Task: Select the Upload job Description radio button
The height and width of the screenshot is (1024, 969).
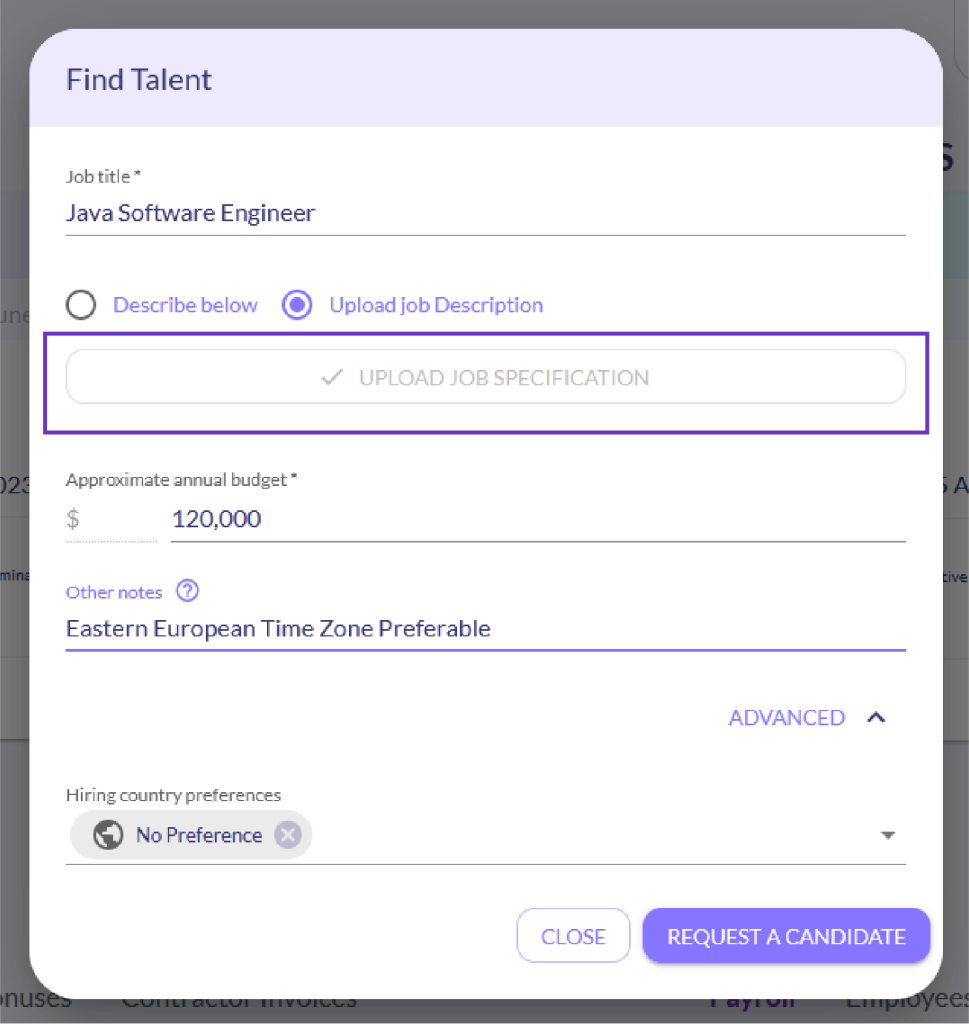Action: pyautogui.click(x=296, y=304)
